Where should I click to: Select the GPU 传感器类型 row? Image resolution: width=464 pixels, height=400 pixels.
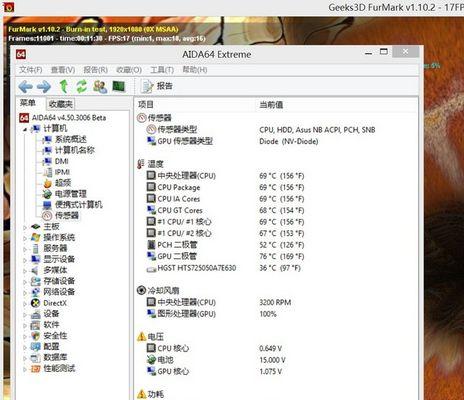pos(277,141)
